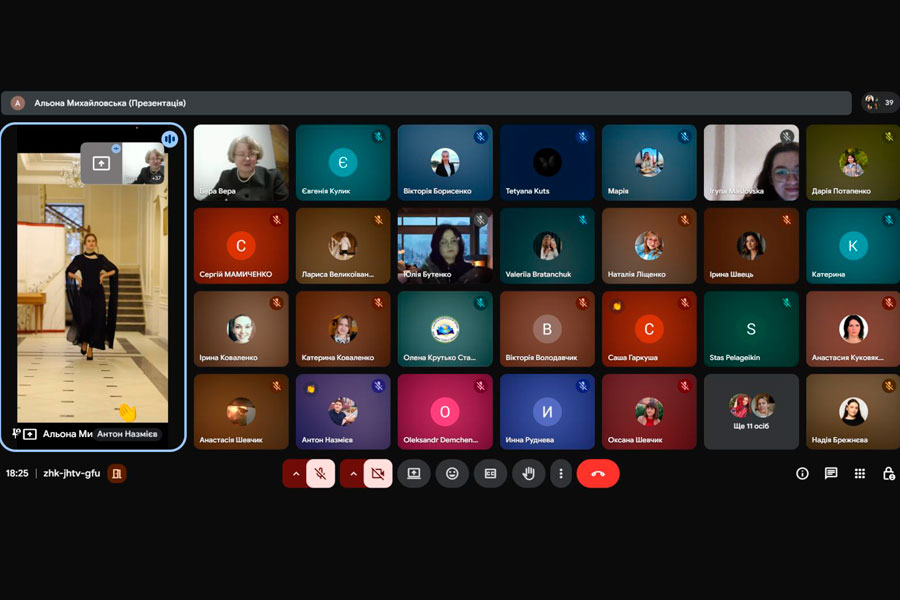Screen dimensions: 900x600
Task: Toggle the muted microphone button
Action: [x=320, y=473]
